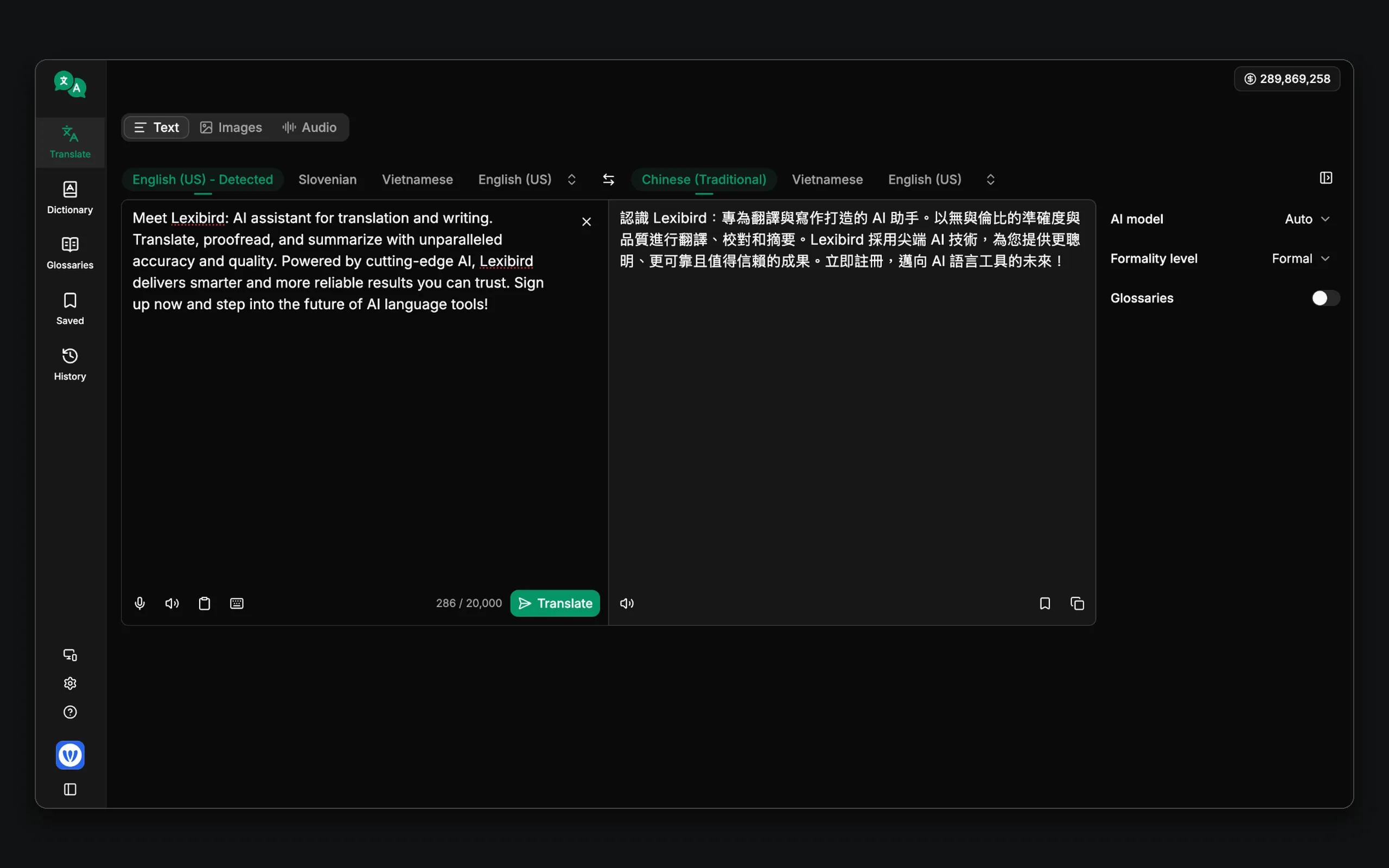Open the AI model Auto dropdown

(1307, 219)
